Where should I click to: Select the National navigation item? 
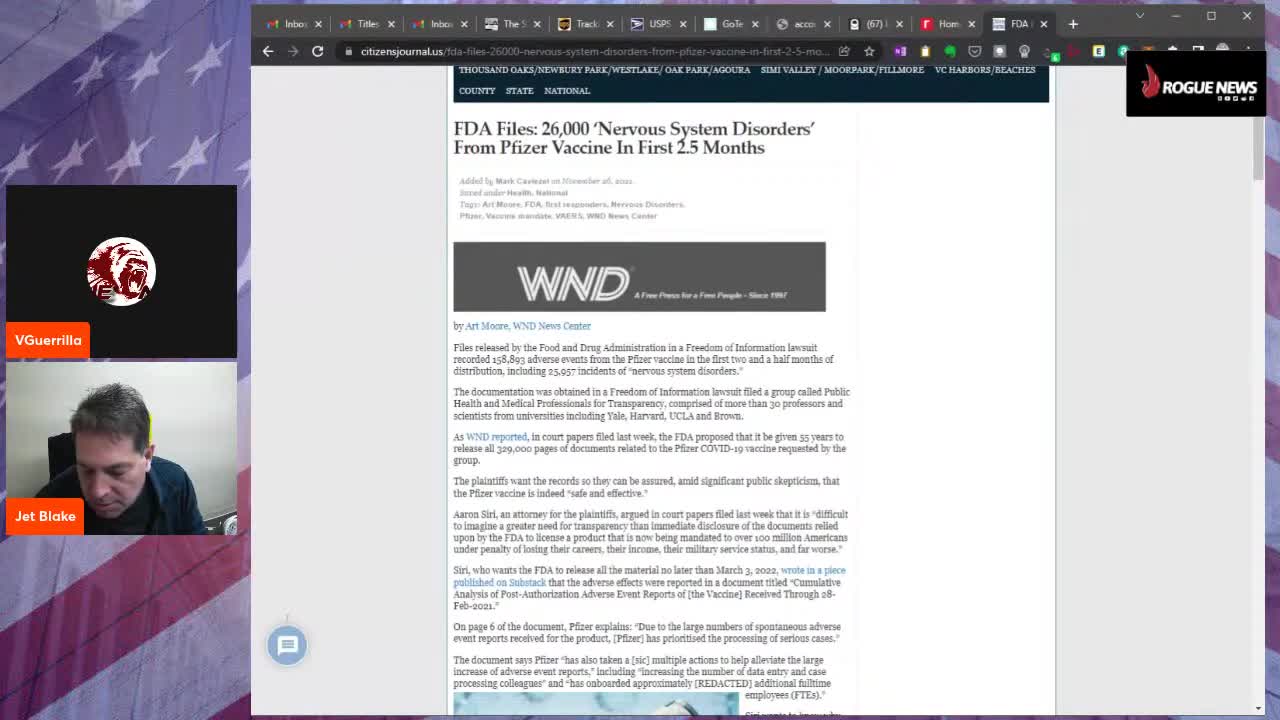[567, 91]
